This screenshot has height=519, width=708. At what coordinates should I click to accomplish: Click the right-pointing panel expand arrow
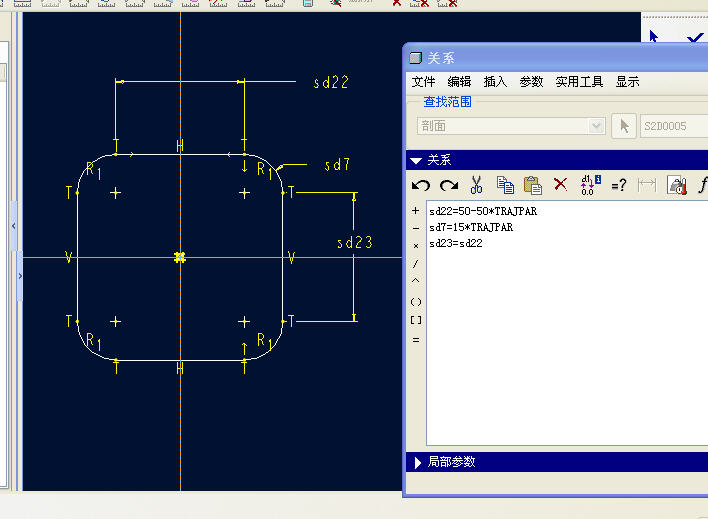pyautogui.click(x=20, y=276)
